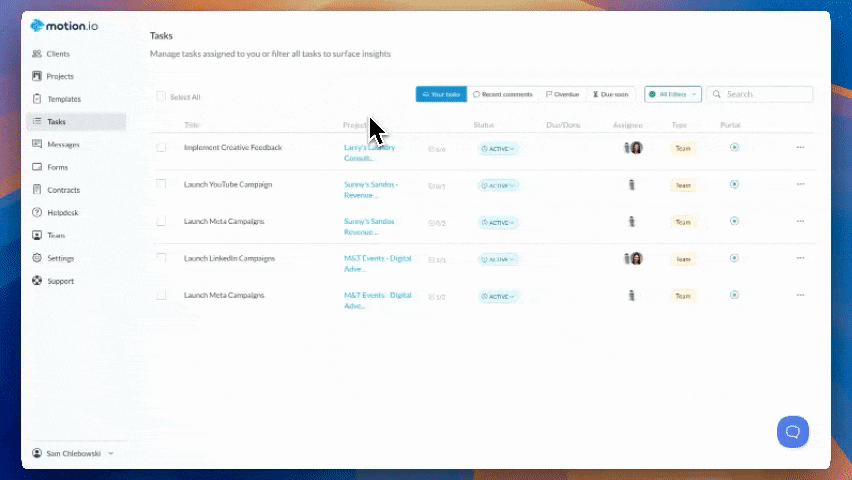Viewport: 852px width, 480px height.
Task: Click the Sam Chlebowski user avatar icon
Action: coord(37,453)
